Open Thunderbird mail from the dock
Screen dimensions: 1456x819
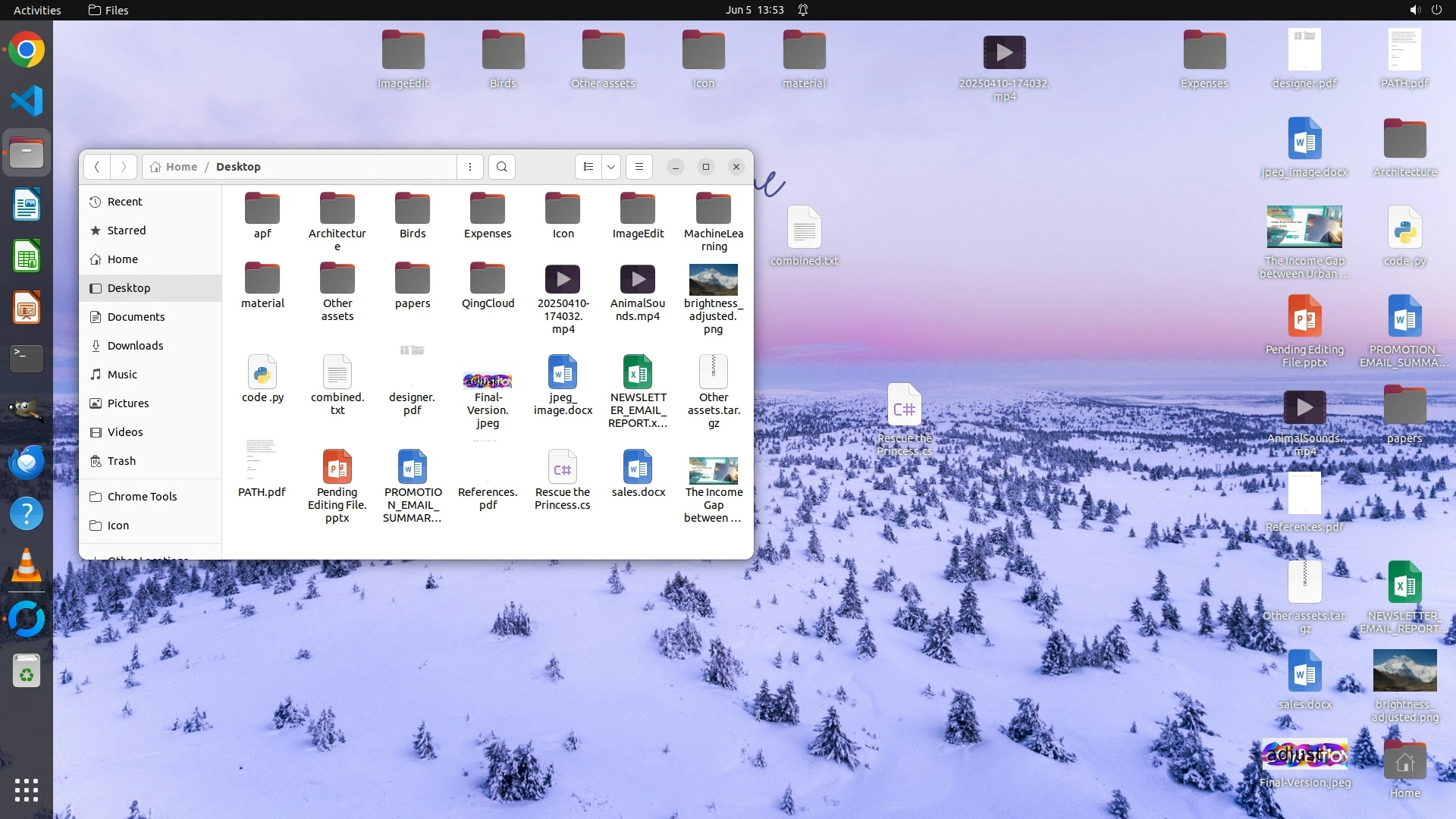click(27, 462)
